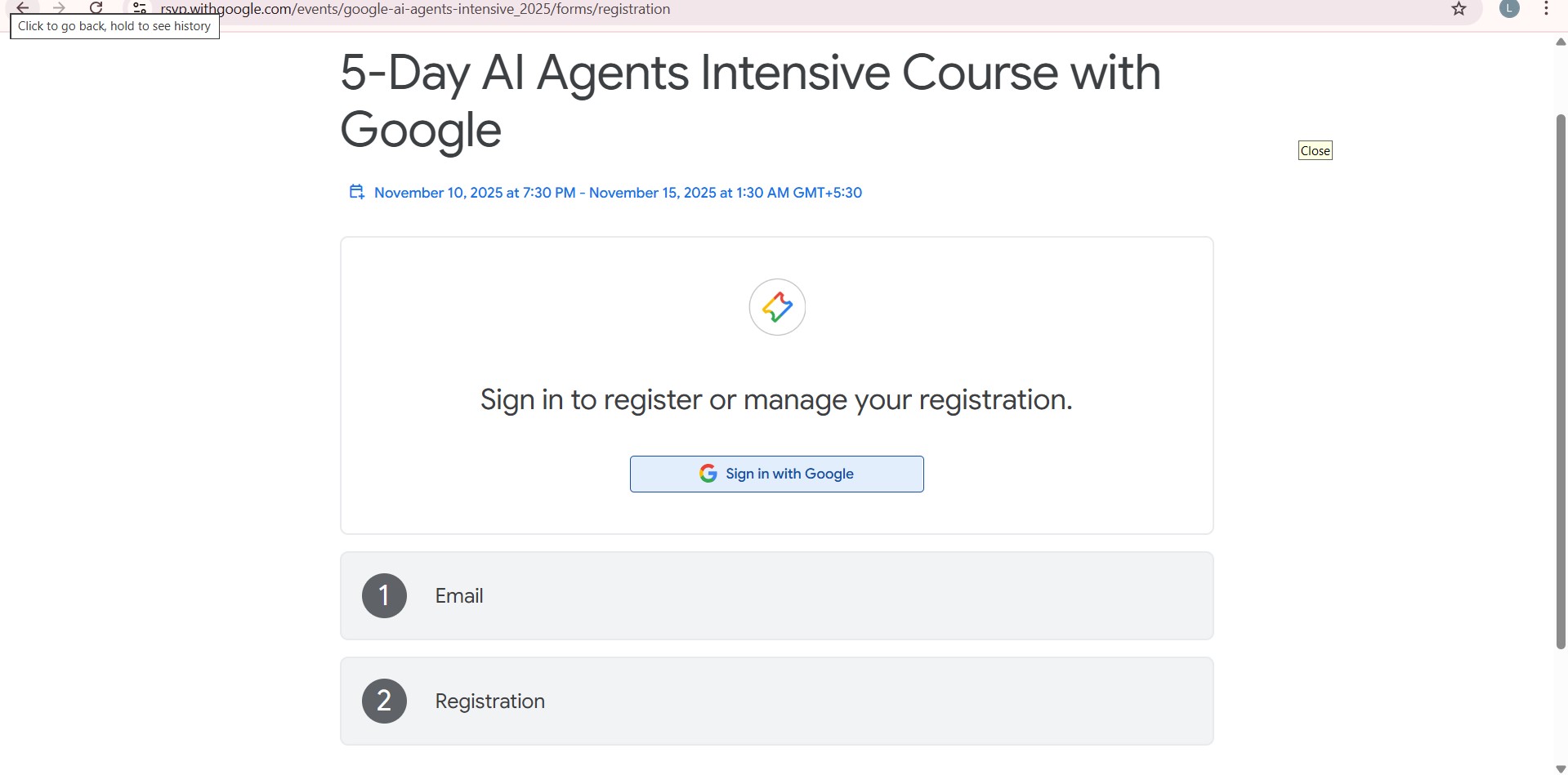Click the profile avatar in the toolbar
Viewport: 1568px width, 775px height.
point(1509,9)
